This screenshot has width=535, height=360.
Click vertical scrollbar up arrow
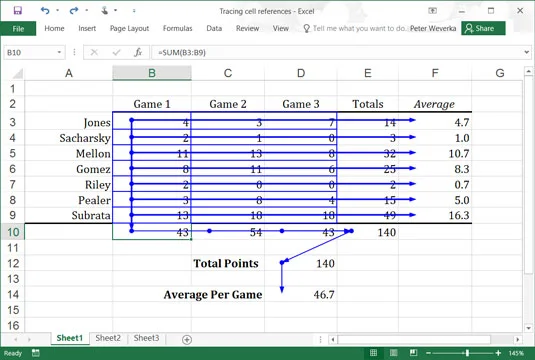coord(528,71)
